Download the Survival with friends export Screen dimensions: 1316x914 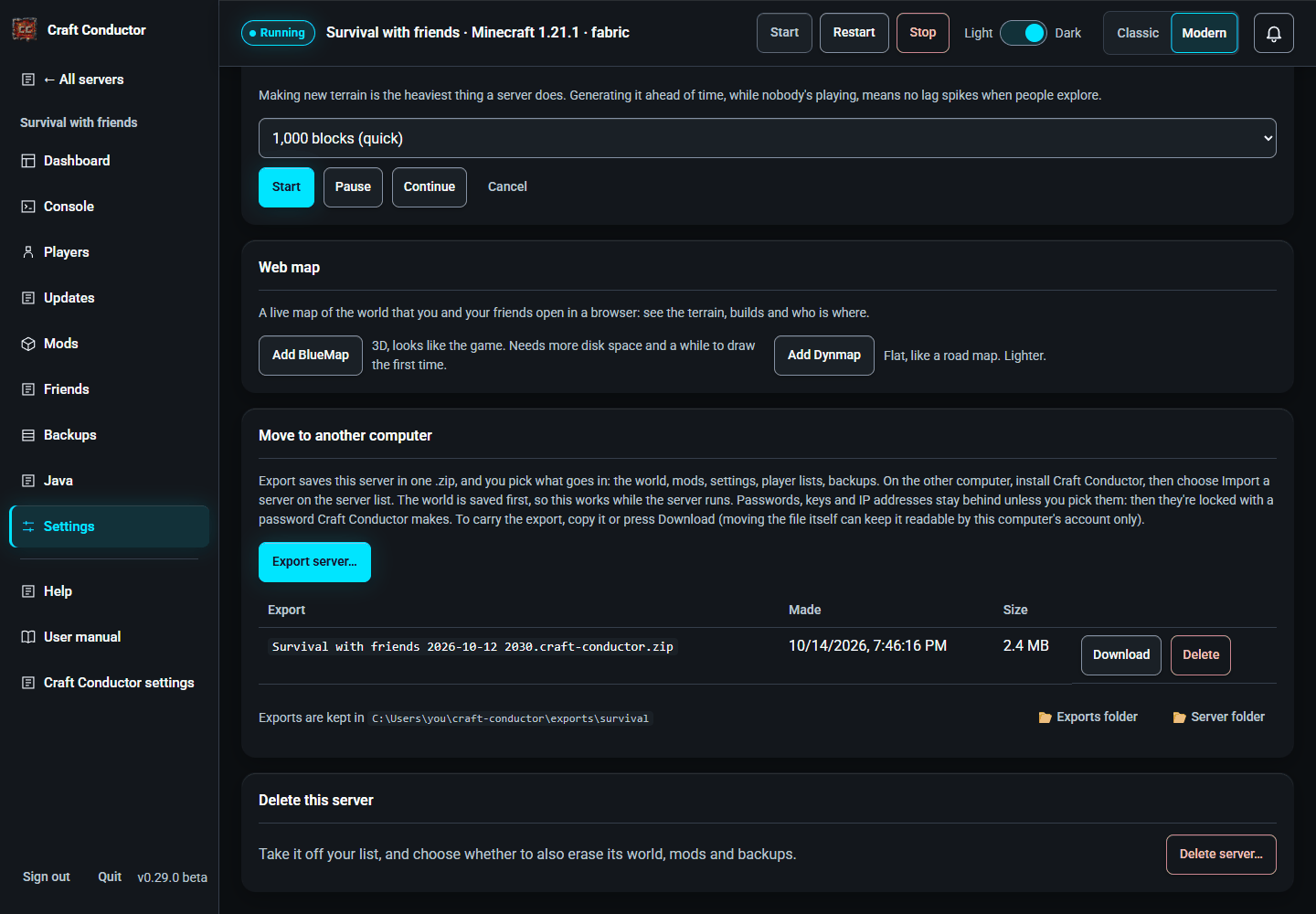click(x=1121, y=655)
